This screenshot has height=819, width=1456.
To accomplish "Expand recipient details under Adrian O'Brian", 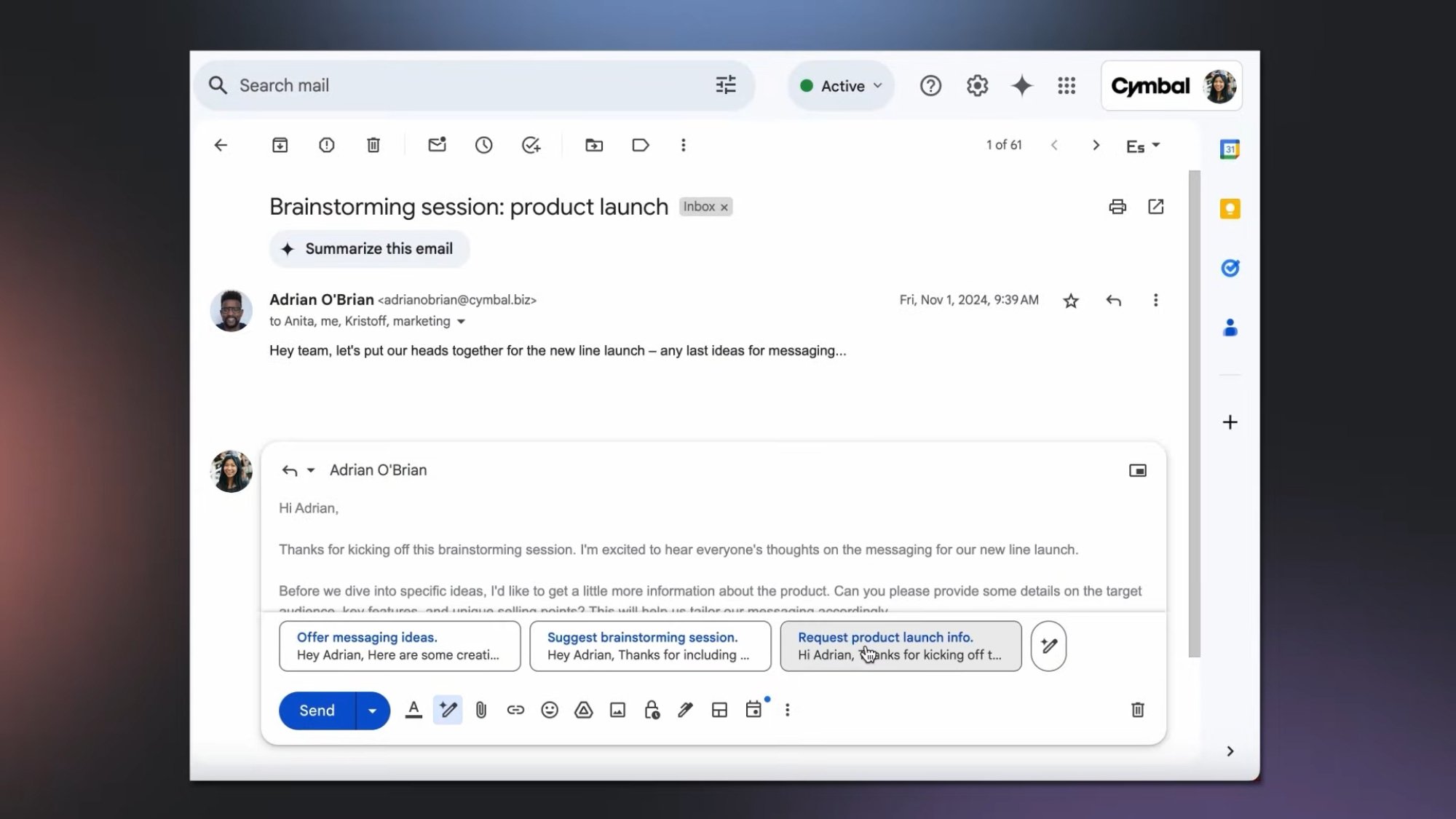I will (462, 321).
